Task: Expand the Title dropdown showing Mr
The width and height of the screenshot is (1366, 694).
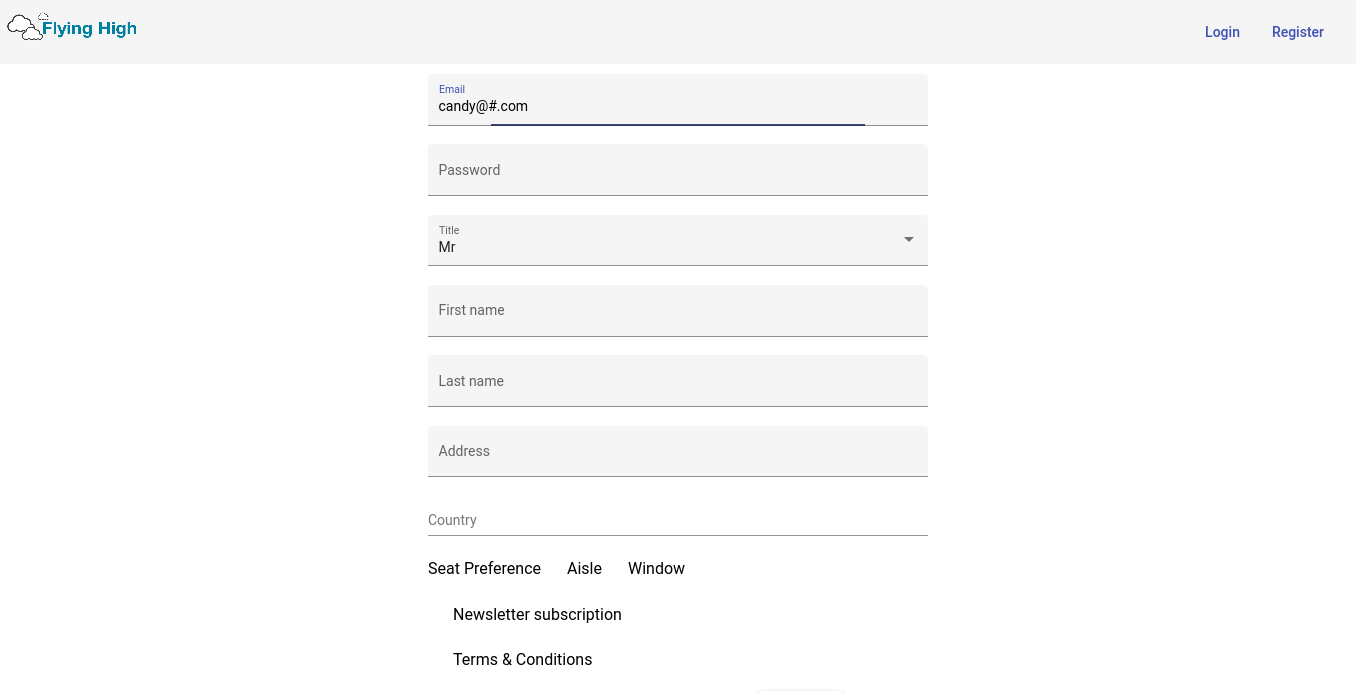Action: 678,240
